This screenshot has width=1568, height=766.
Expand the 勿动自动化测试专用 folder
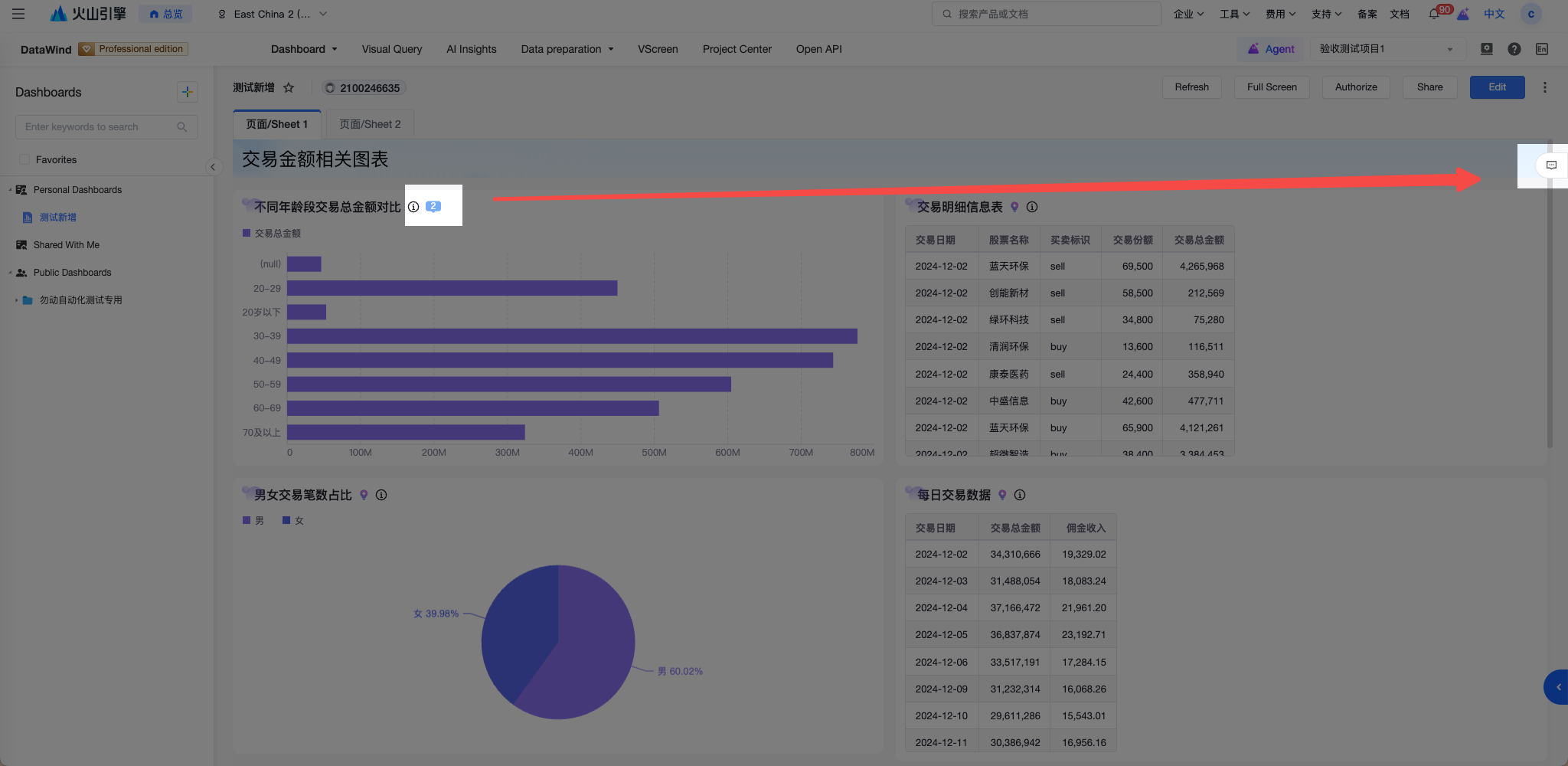[x=16, y=300]
